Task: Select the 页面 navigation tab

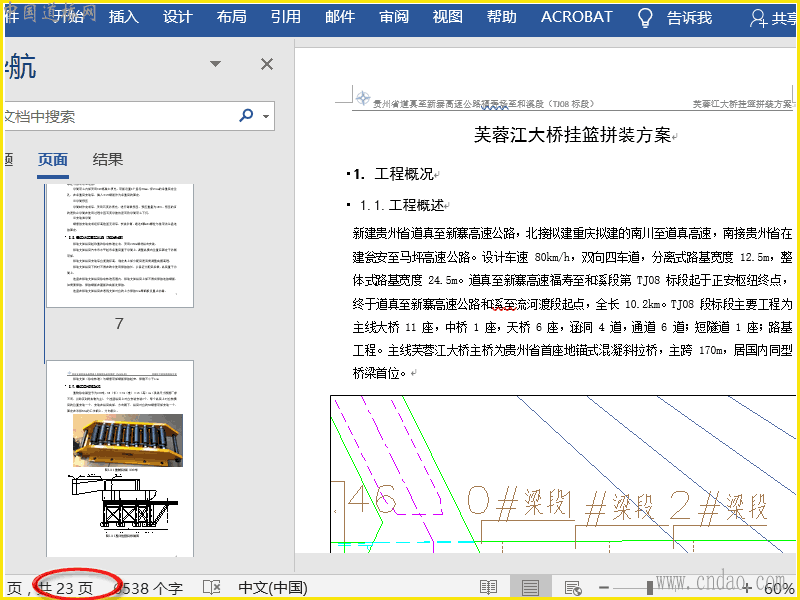Action: click(53, 160)
